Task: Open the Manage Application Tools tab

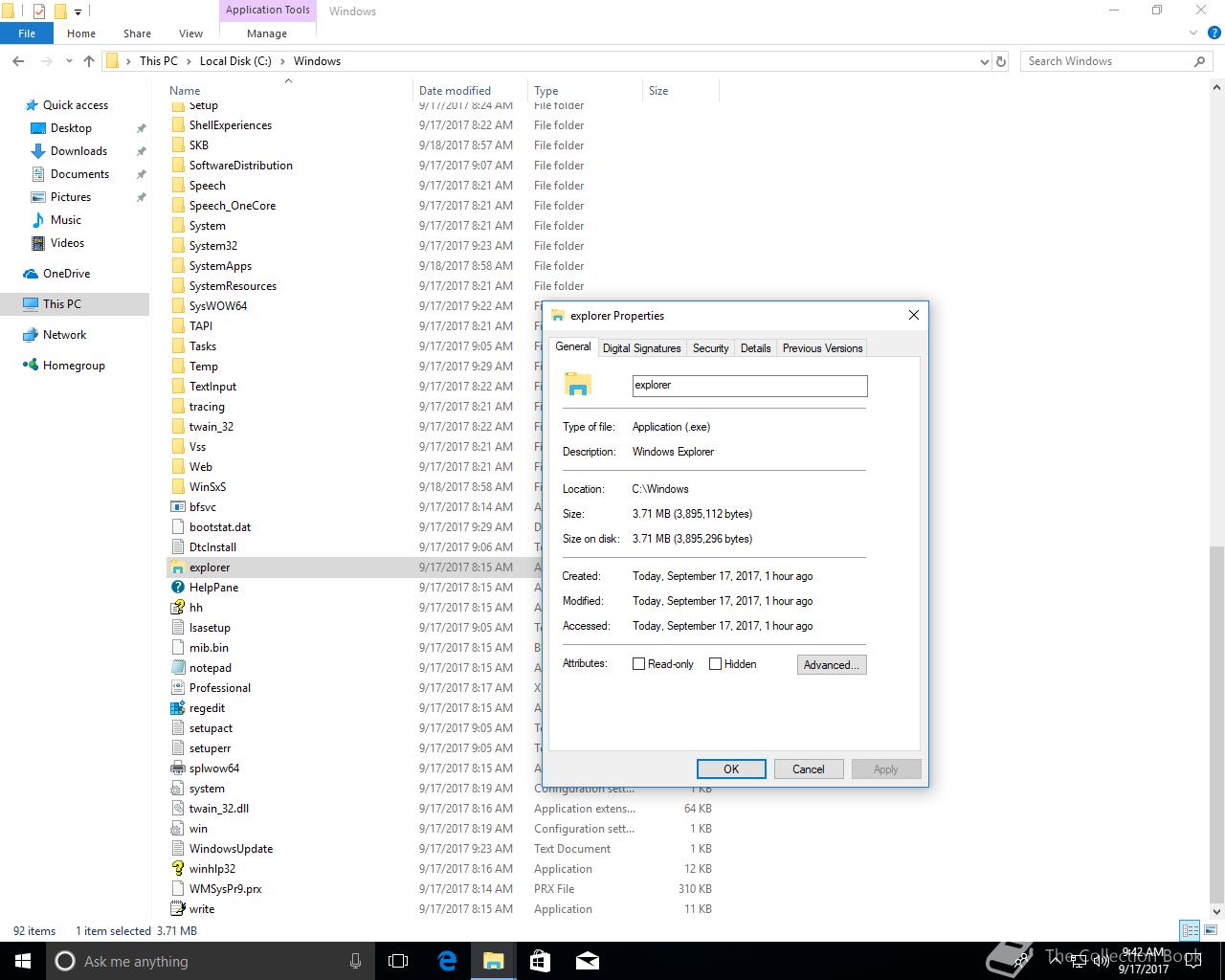Action: click(x=267, y=33)
